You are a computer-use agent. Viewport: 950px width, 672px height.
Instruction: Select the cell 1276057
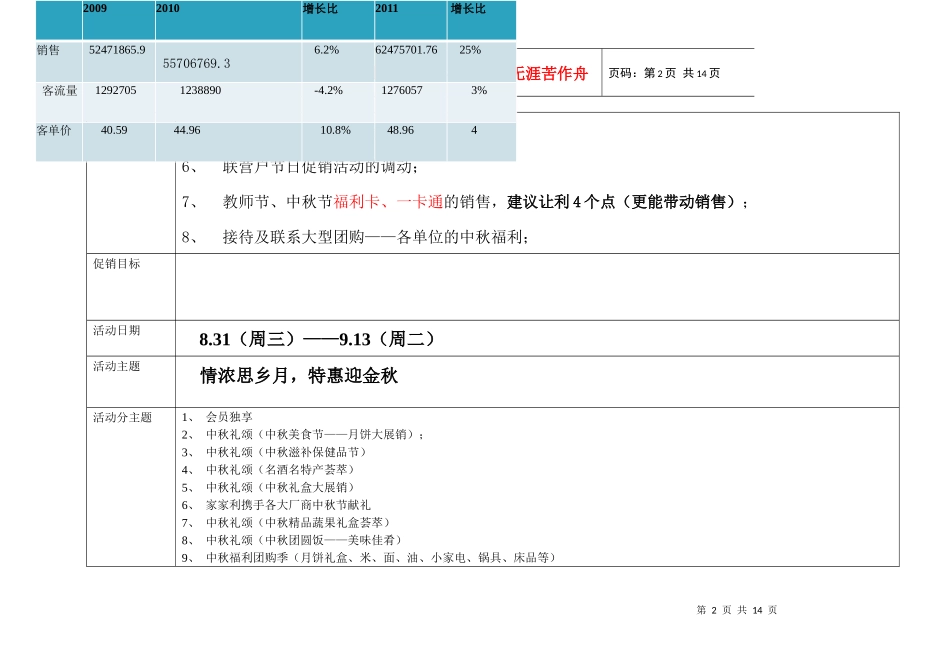[402, 90]
